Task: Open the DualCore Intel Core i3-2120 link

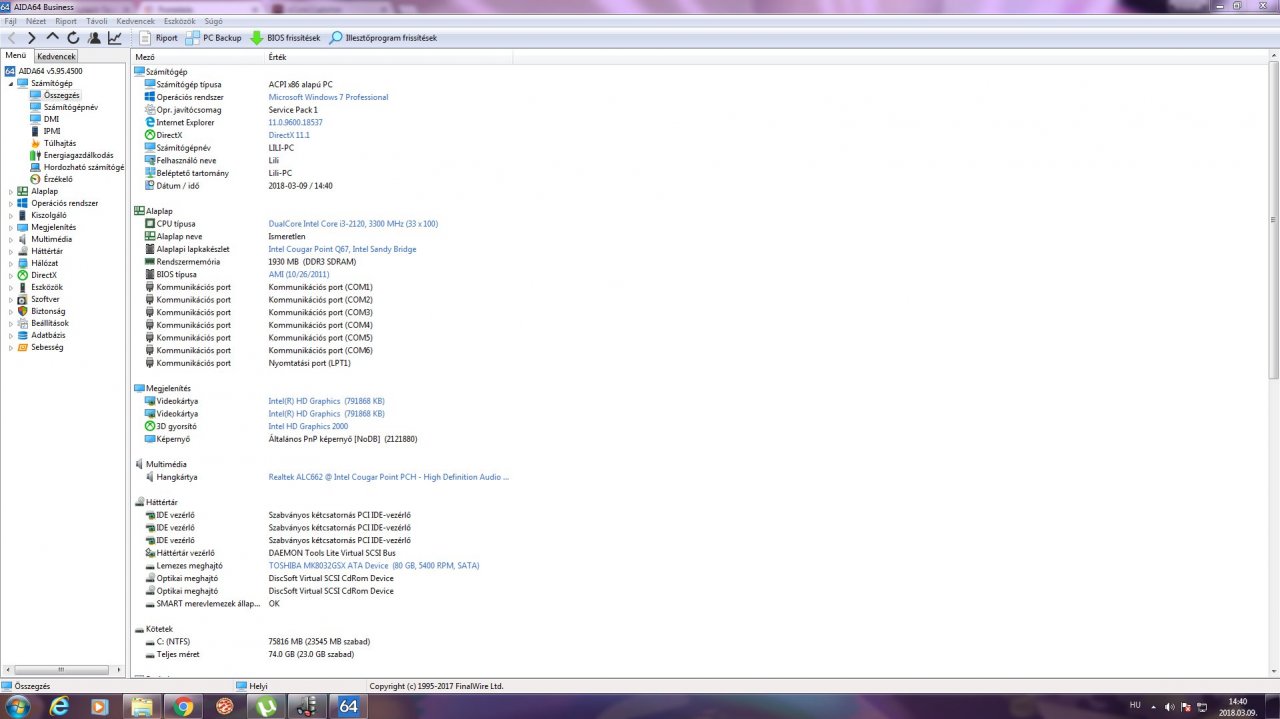Action: 353,224
